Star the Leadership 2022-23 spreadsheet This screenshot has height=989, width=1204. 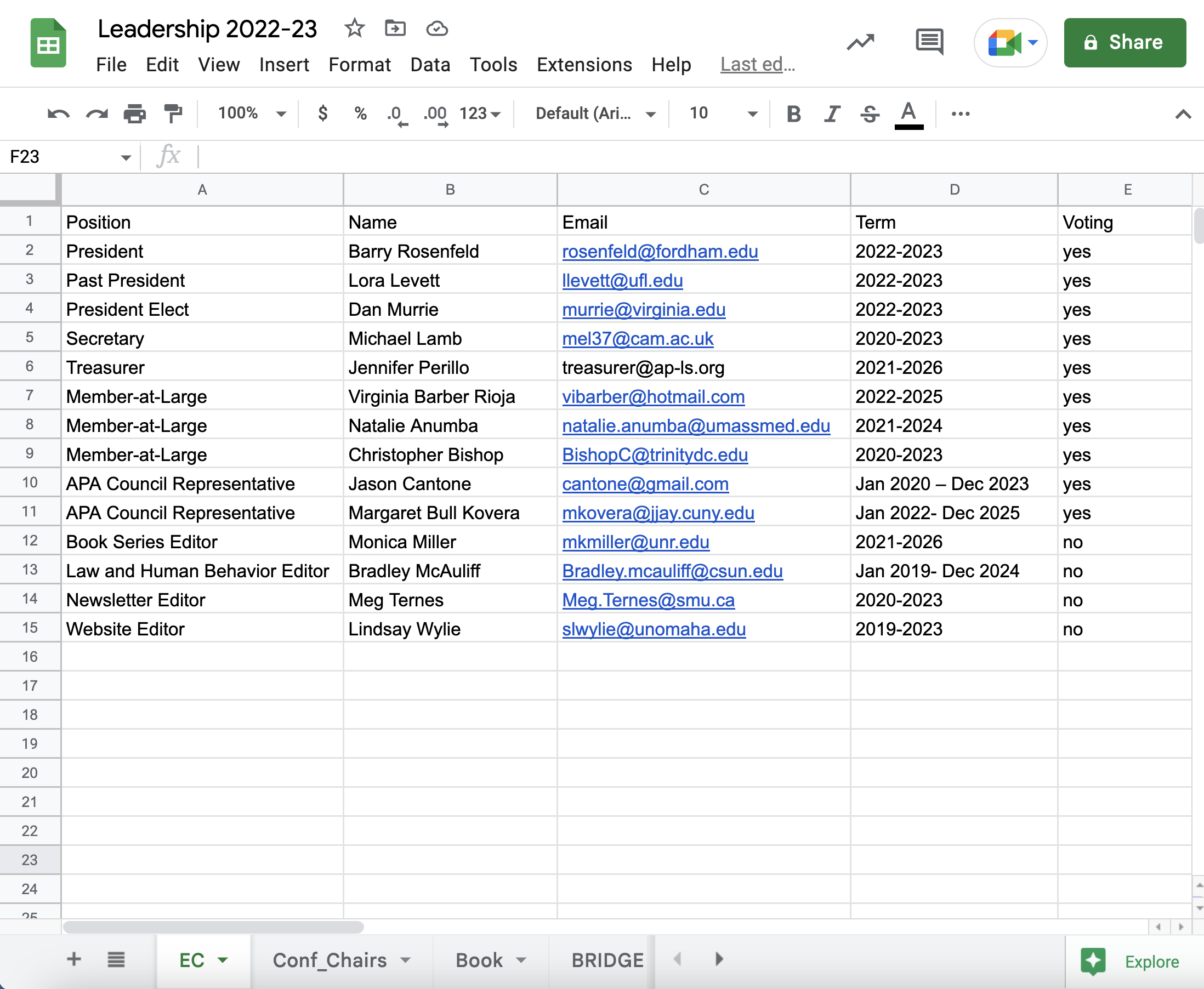coord(354,29)
